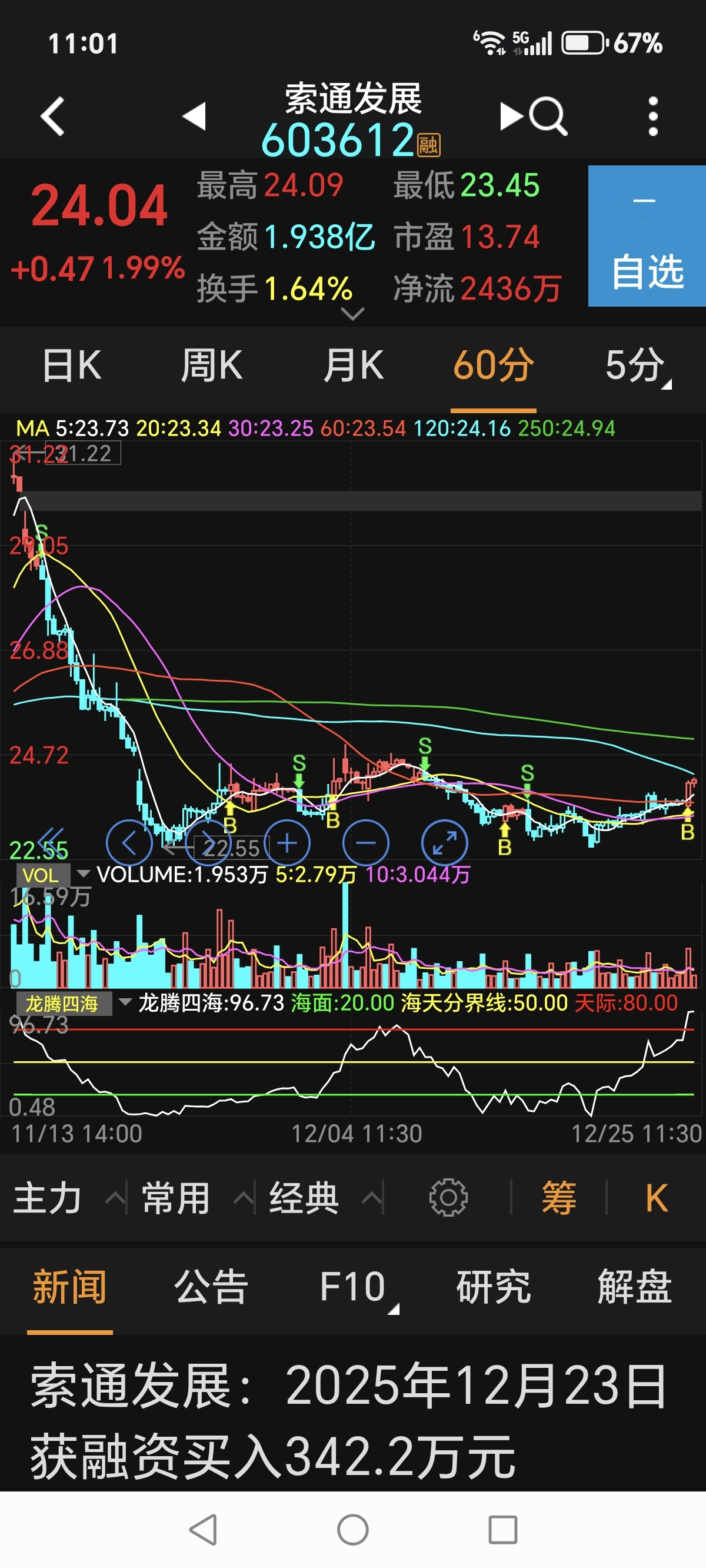Zoom out chart with circled minus
Viewport: 706px width, 1568px height.
coord(366,843)
